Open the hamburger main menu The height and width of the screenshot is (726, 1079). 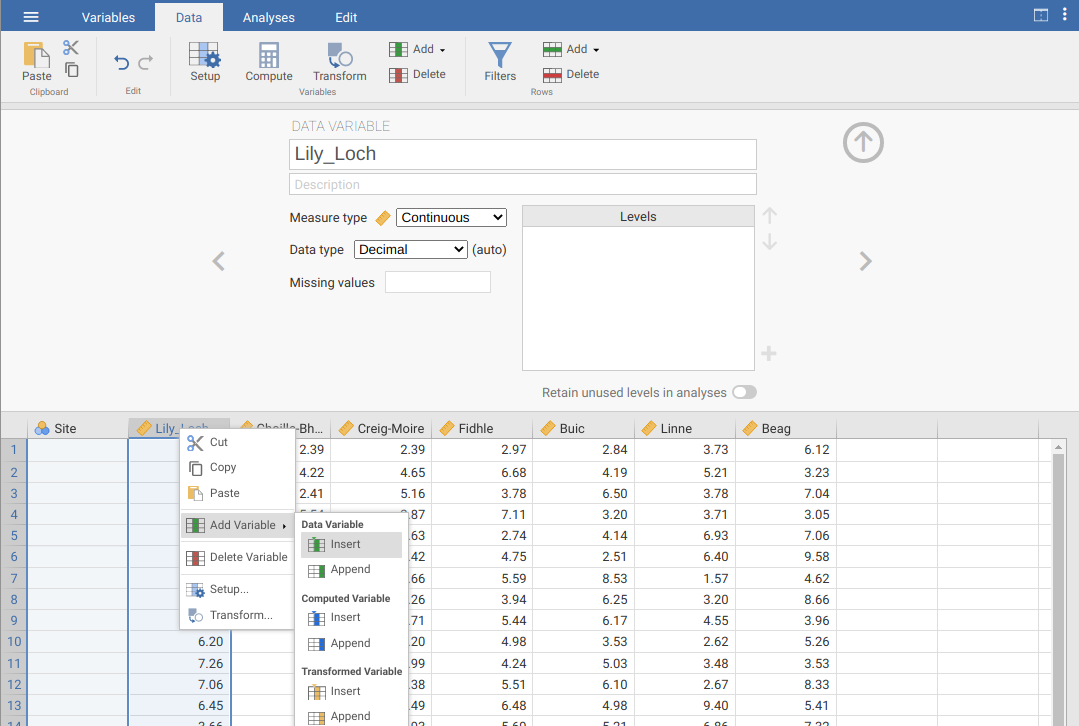pos(31,17)
